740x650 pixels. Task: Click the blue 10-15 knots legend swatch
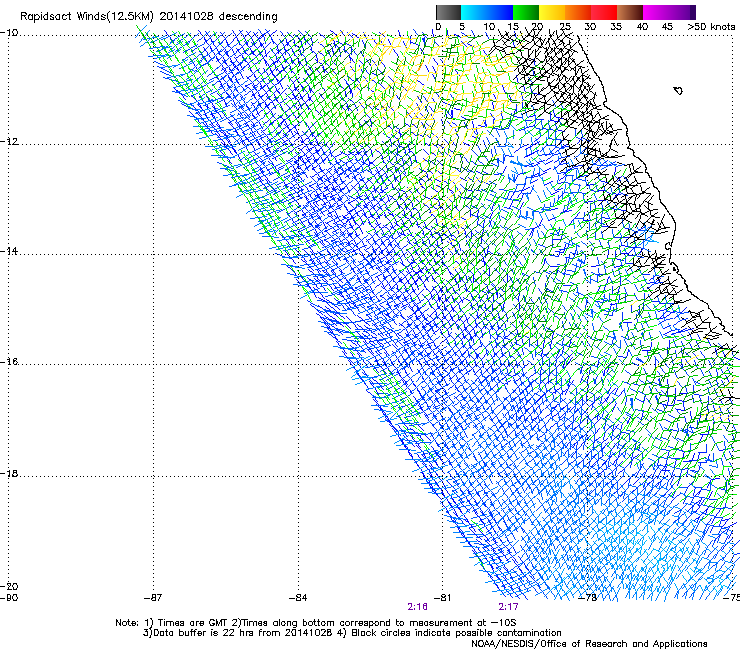click(500, 12)
